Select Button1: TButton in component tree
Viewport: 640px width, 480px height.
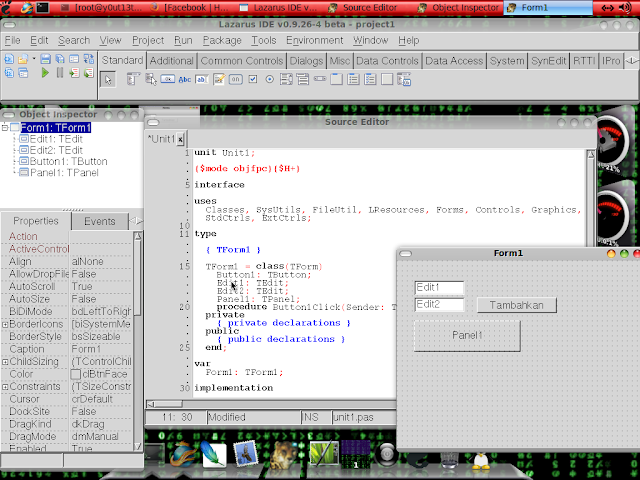(68, 161)
